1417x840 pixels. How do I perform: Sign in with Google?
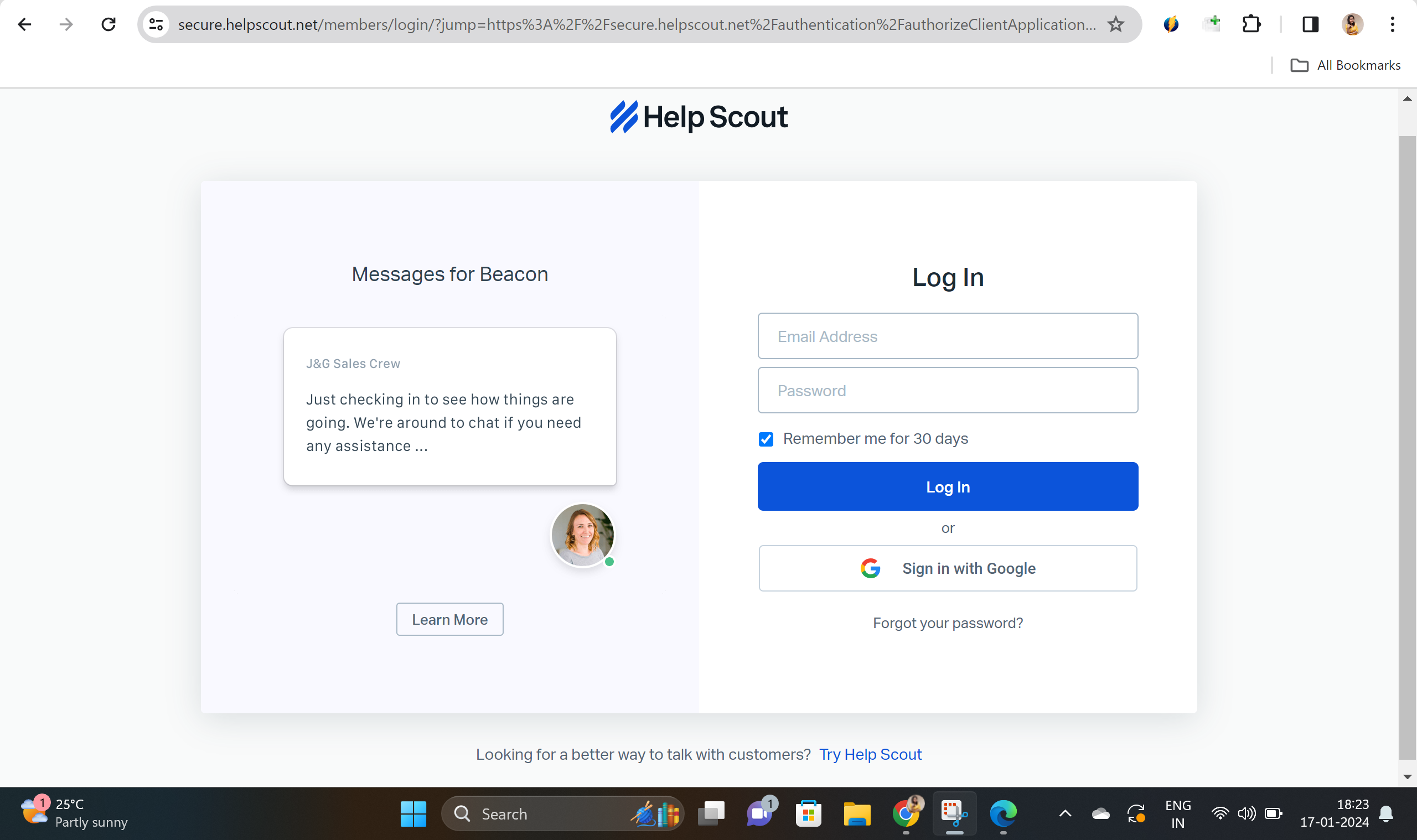[948, 568]
